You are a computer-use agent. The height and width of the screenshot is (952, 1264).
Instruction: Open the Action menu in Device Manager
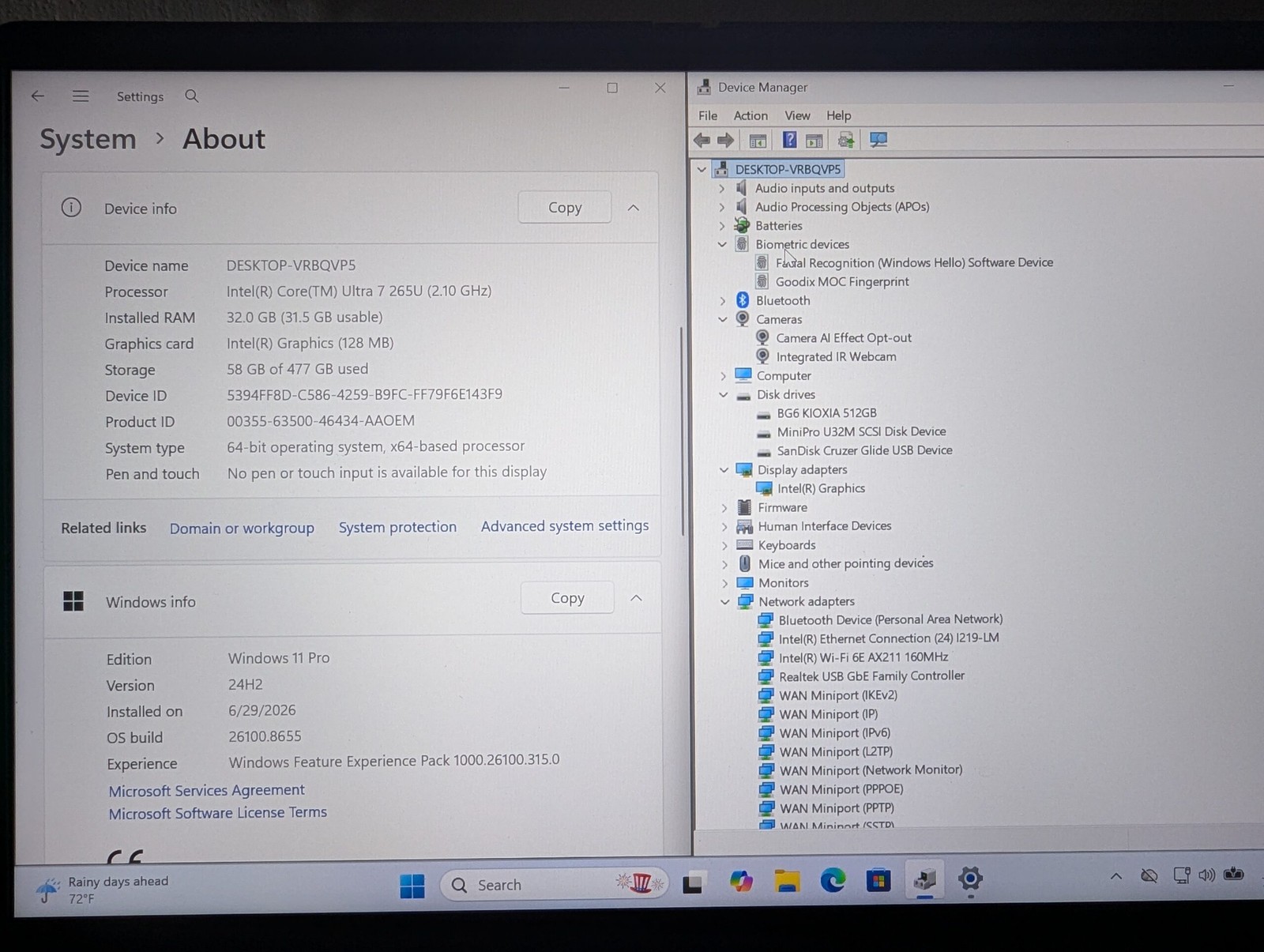[x=750, y=116]
